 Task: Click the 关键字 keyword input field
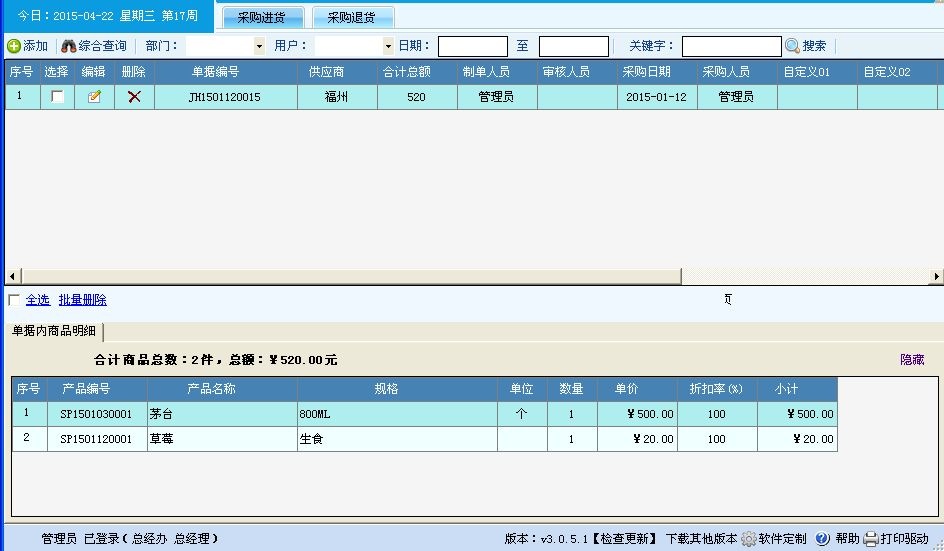(x=731, y=46)
